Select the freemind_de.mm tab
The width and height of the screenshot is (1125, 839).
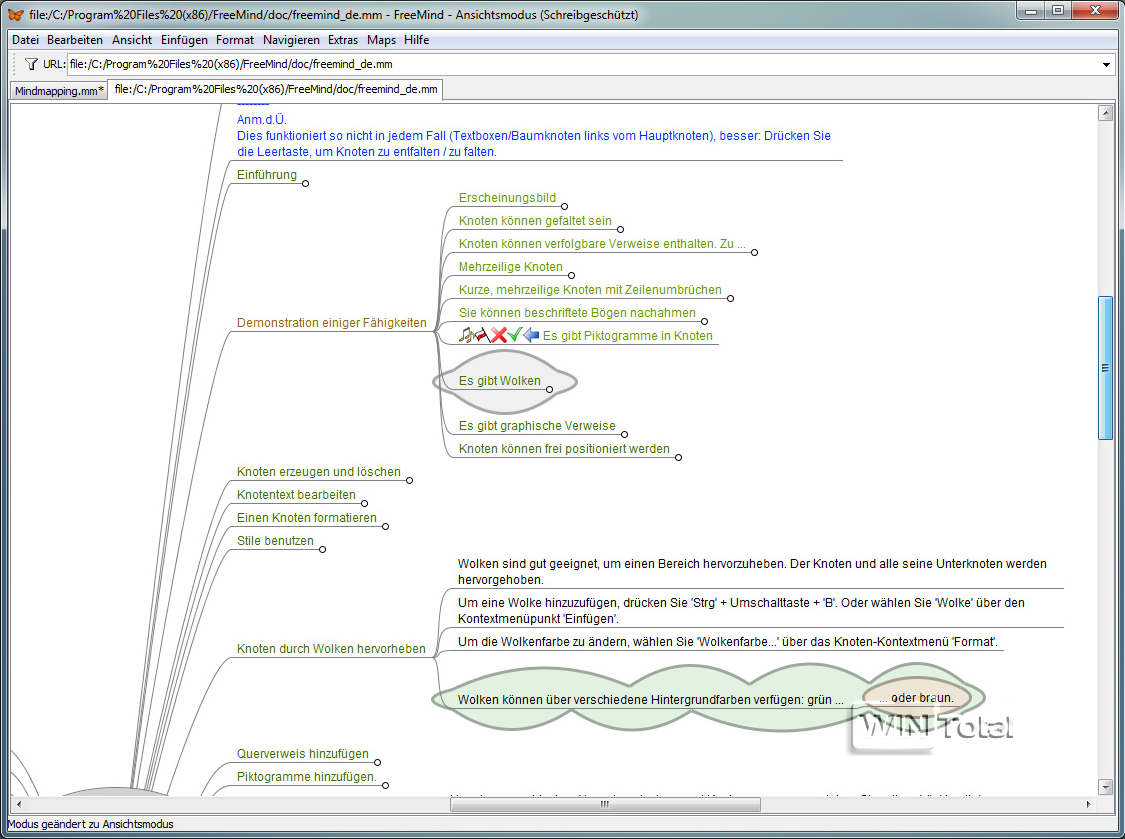pyautogui.click(x=276, y=90)
